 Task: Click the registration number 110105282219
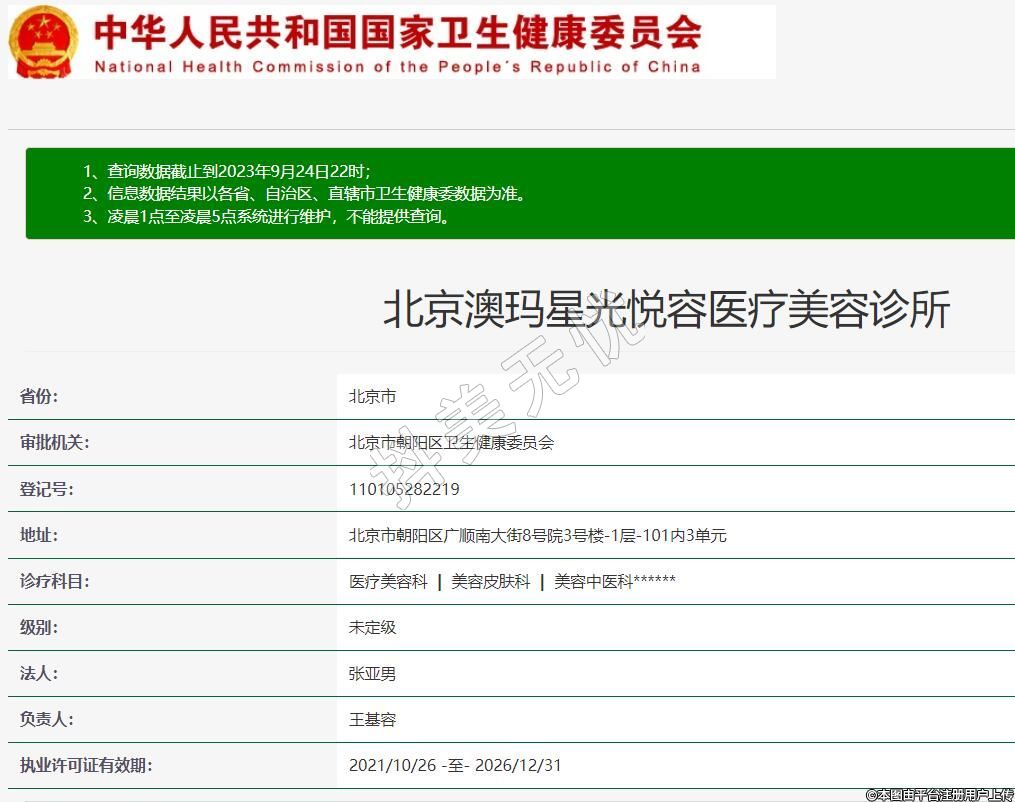404,489
